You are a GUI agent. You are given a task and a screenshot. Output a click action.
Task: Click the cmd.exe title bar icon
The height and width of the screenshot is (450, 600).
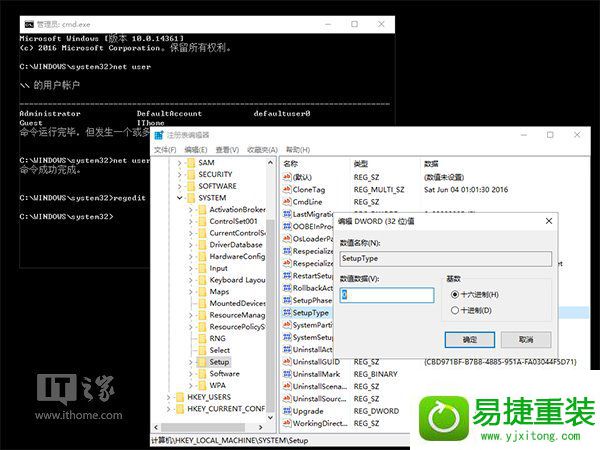click(x=29, y=24)
